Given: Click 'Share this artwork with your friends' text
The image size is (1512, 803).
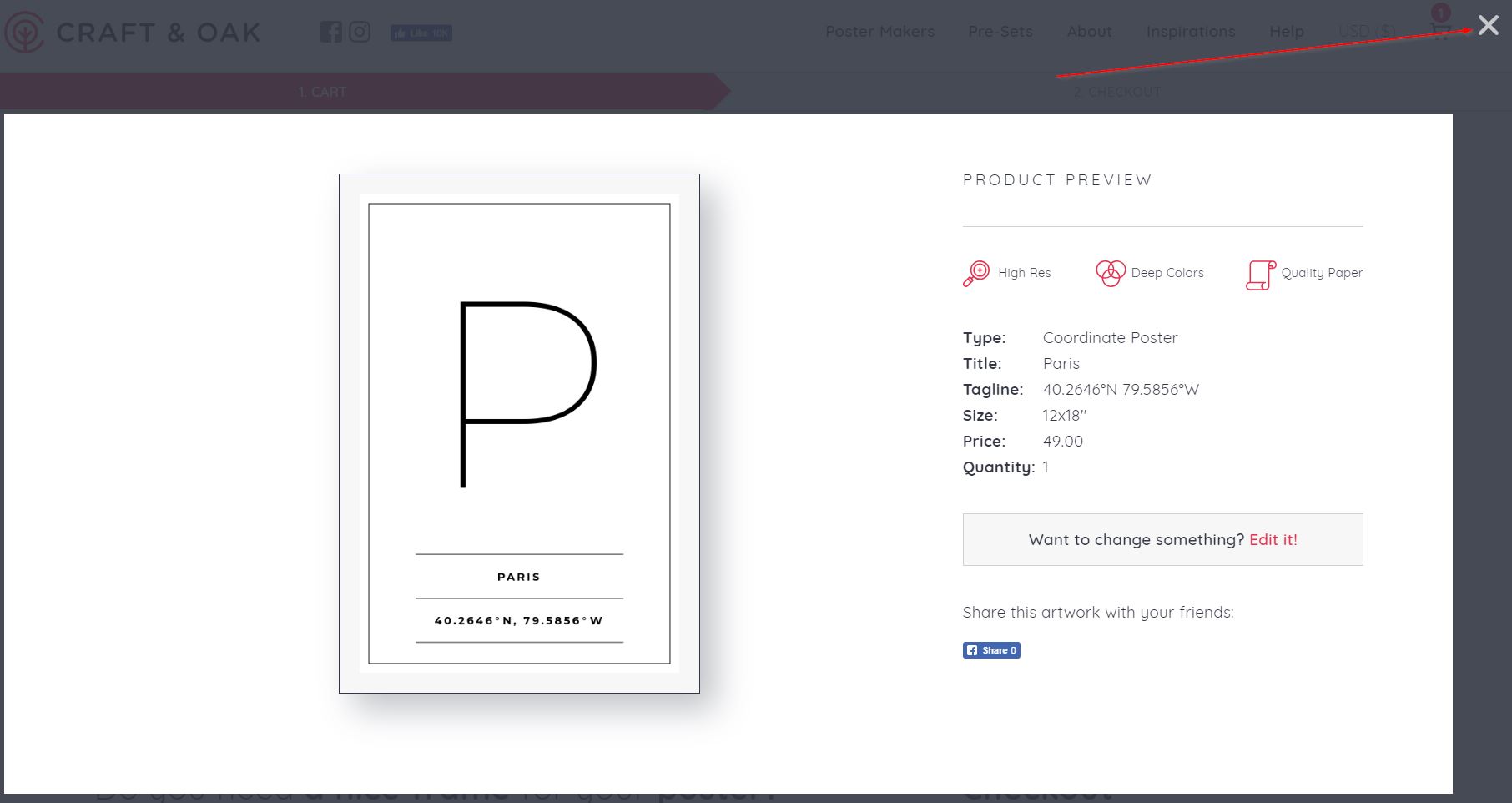Looking at the screenshot, I should pos(1098,612).
